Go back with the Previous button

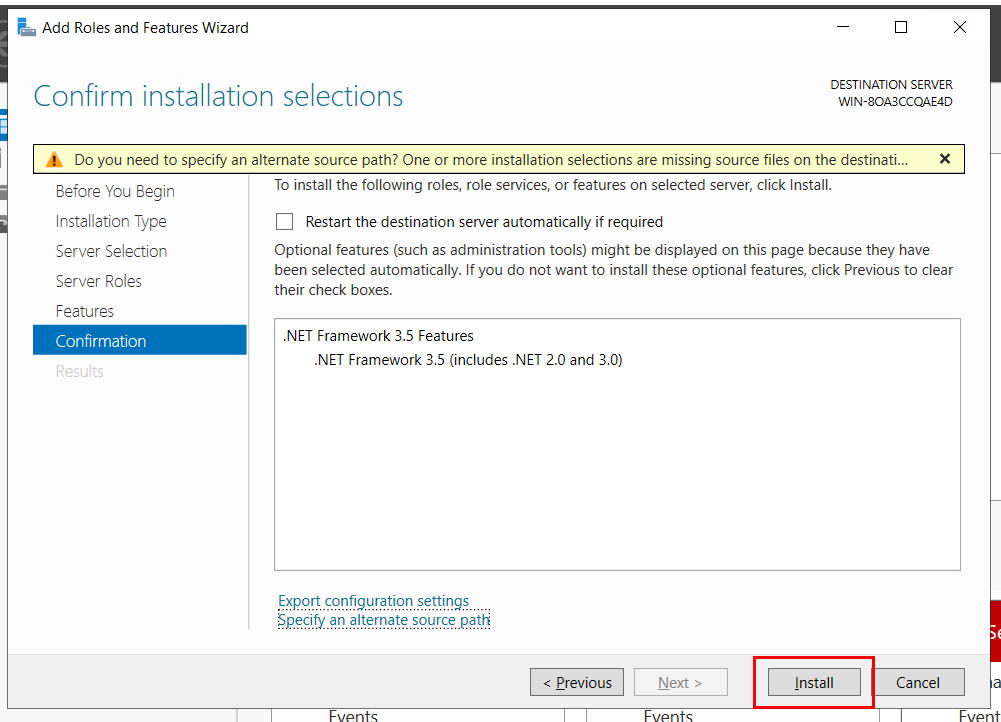coord(576,682)
